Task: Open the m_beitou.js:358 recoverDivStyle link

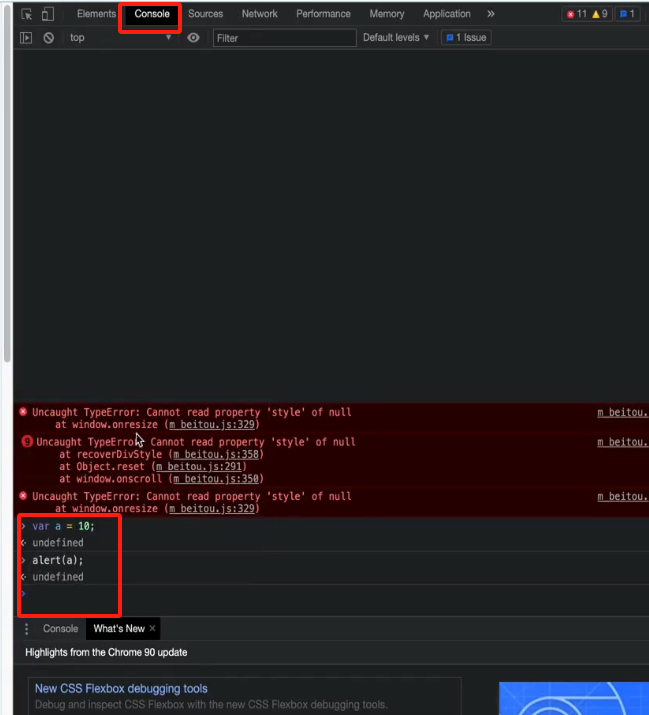Action: [x=216, y=454]
